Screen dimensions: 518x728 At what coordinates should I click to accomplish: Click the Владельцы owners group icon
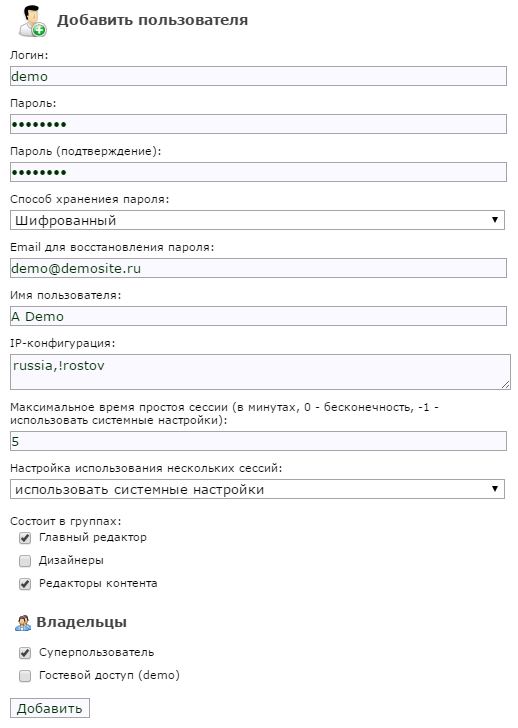(23, 623)
